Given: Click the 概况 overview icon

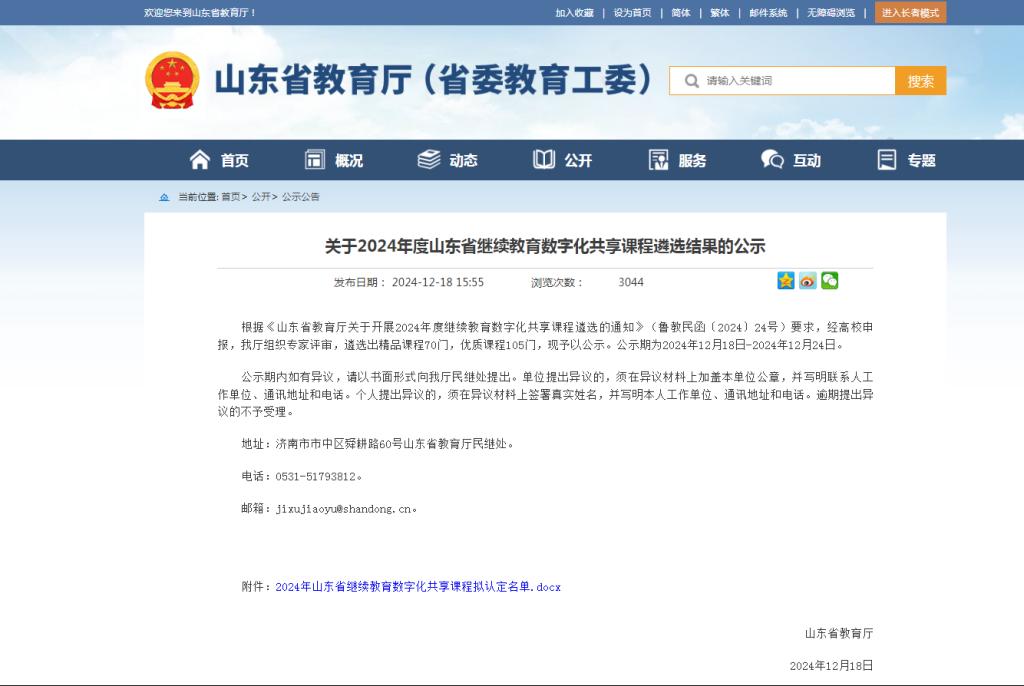Looking at the screenshot, I should tap(315, 159).
